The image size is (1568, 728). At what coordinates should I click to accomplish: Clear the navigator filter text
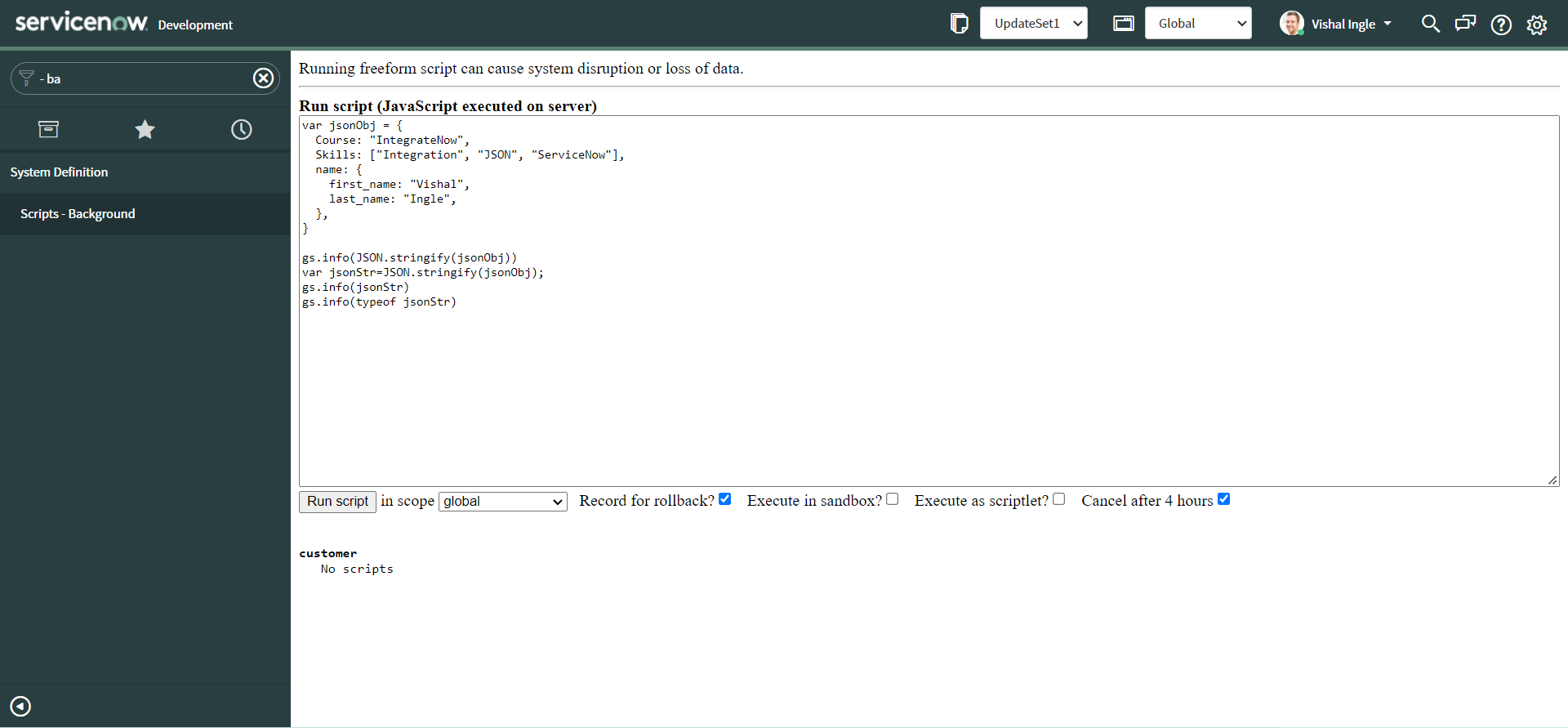(263, 78)
